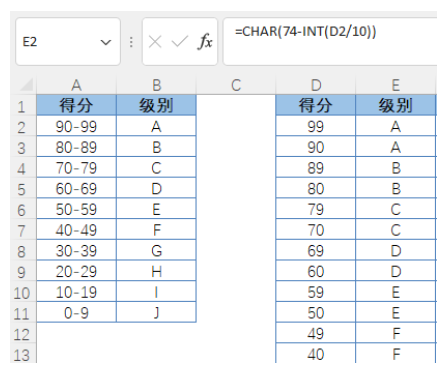The height and width of the screenshot is (371, 439).
Task: Click cell D12 containing 49
Action: [316, 333]
